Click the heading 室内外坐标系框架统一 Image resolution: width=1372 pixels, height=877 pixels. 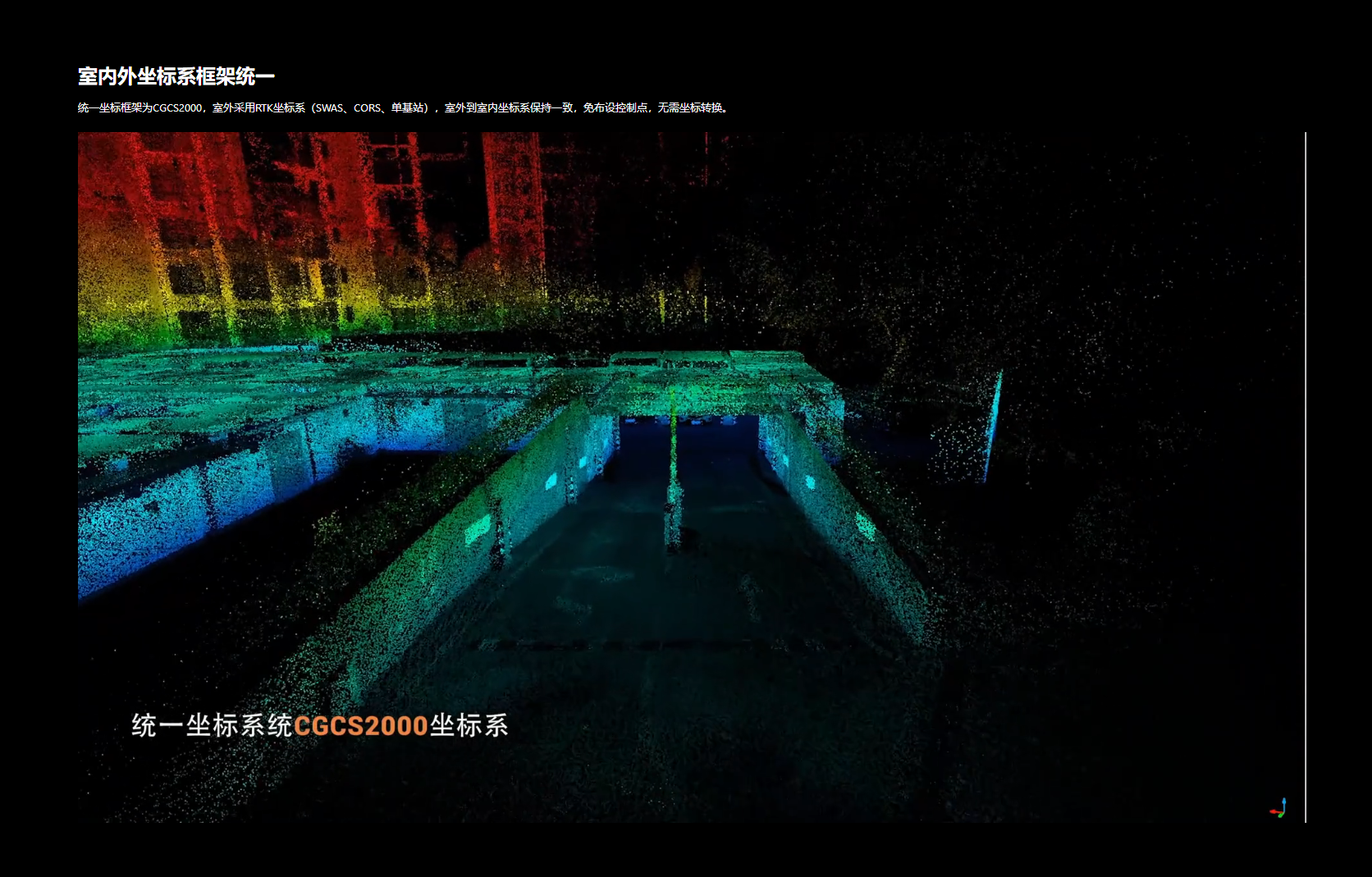176,76
